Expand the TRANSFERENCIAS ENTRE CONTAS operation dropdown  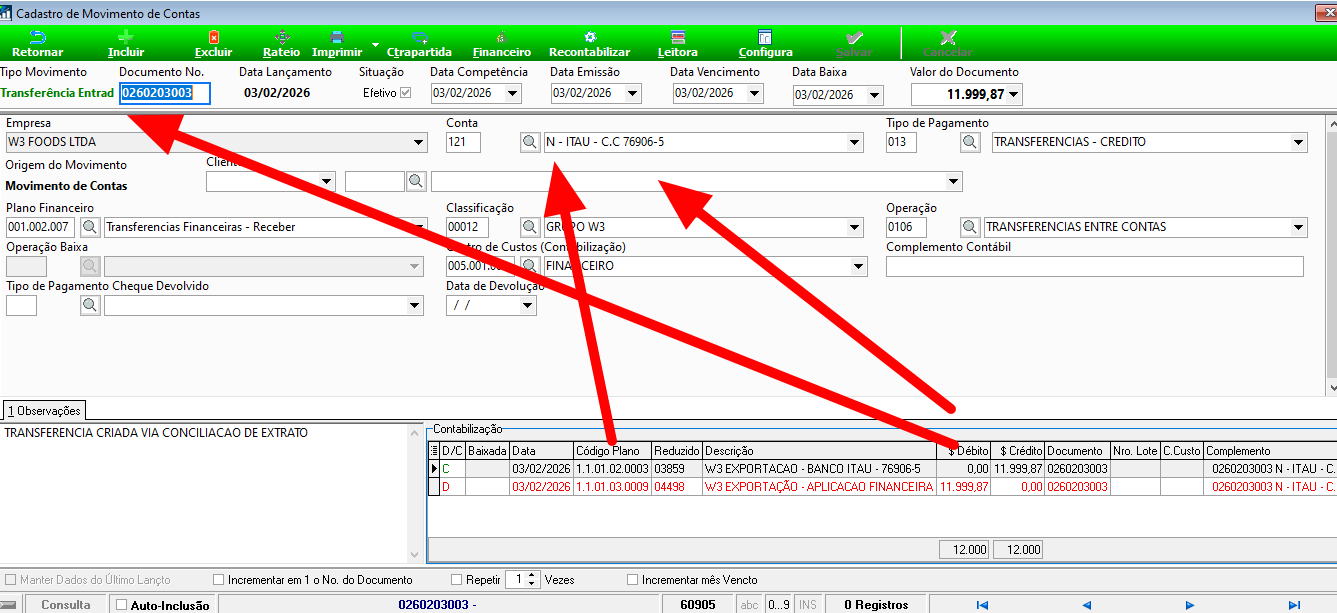click(1299, 227)
